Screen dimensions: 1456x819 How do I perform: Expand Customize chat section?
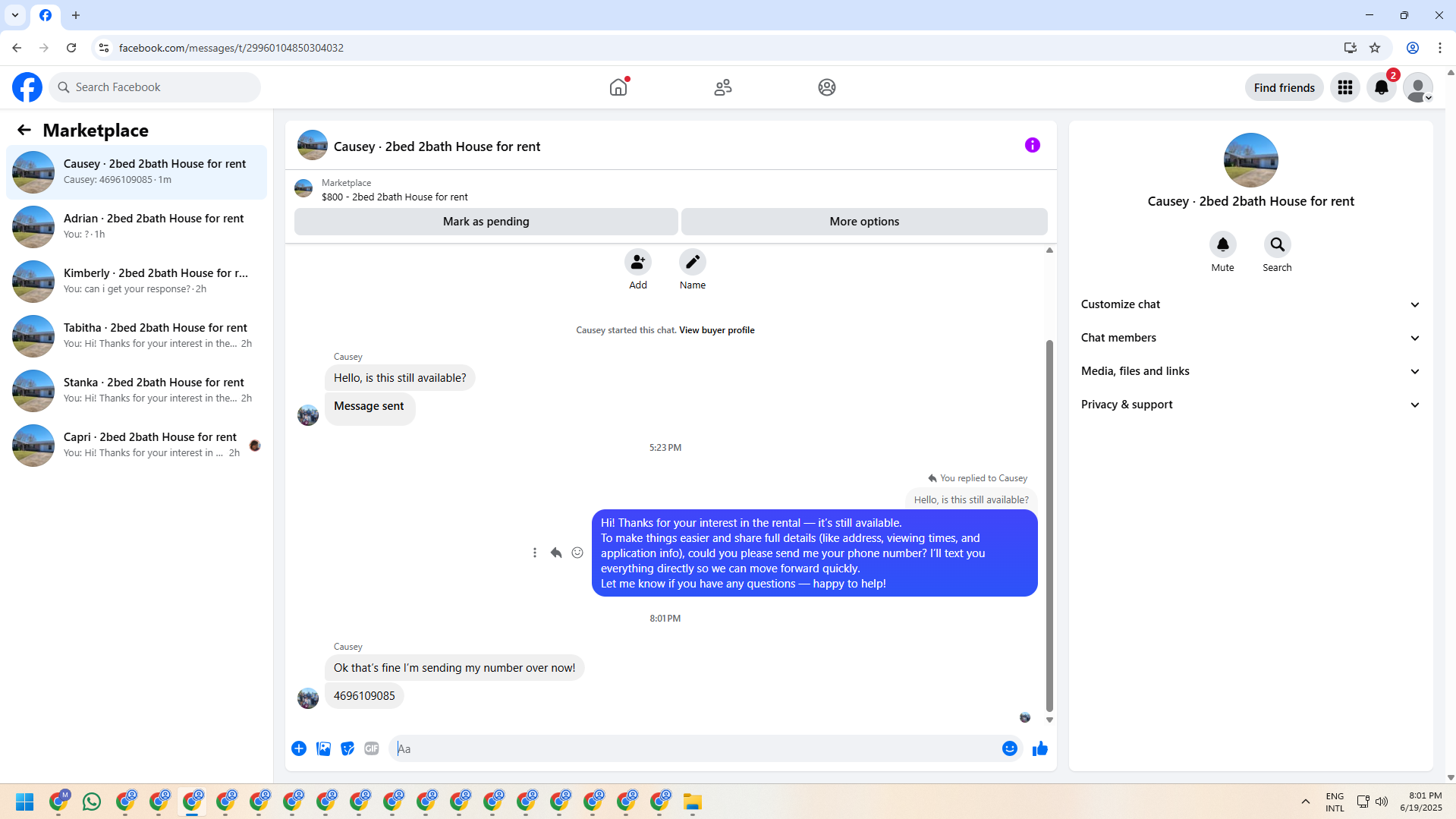(x=1250, y=304)
